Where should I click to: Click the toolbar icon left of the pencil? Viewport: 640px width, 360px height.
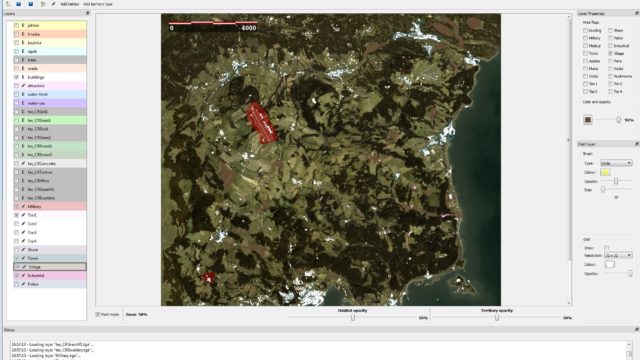(x=43, y=4)
